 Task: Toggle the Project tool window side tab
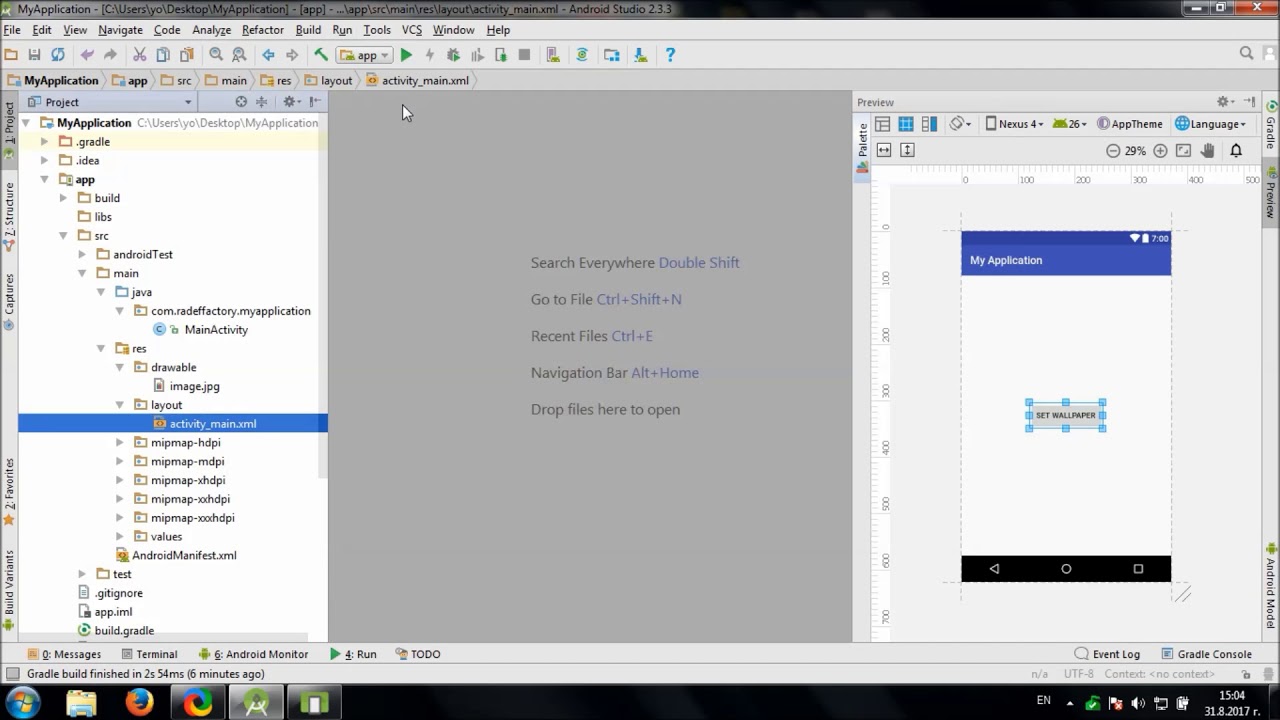tap(9, 130)
